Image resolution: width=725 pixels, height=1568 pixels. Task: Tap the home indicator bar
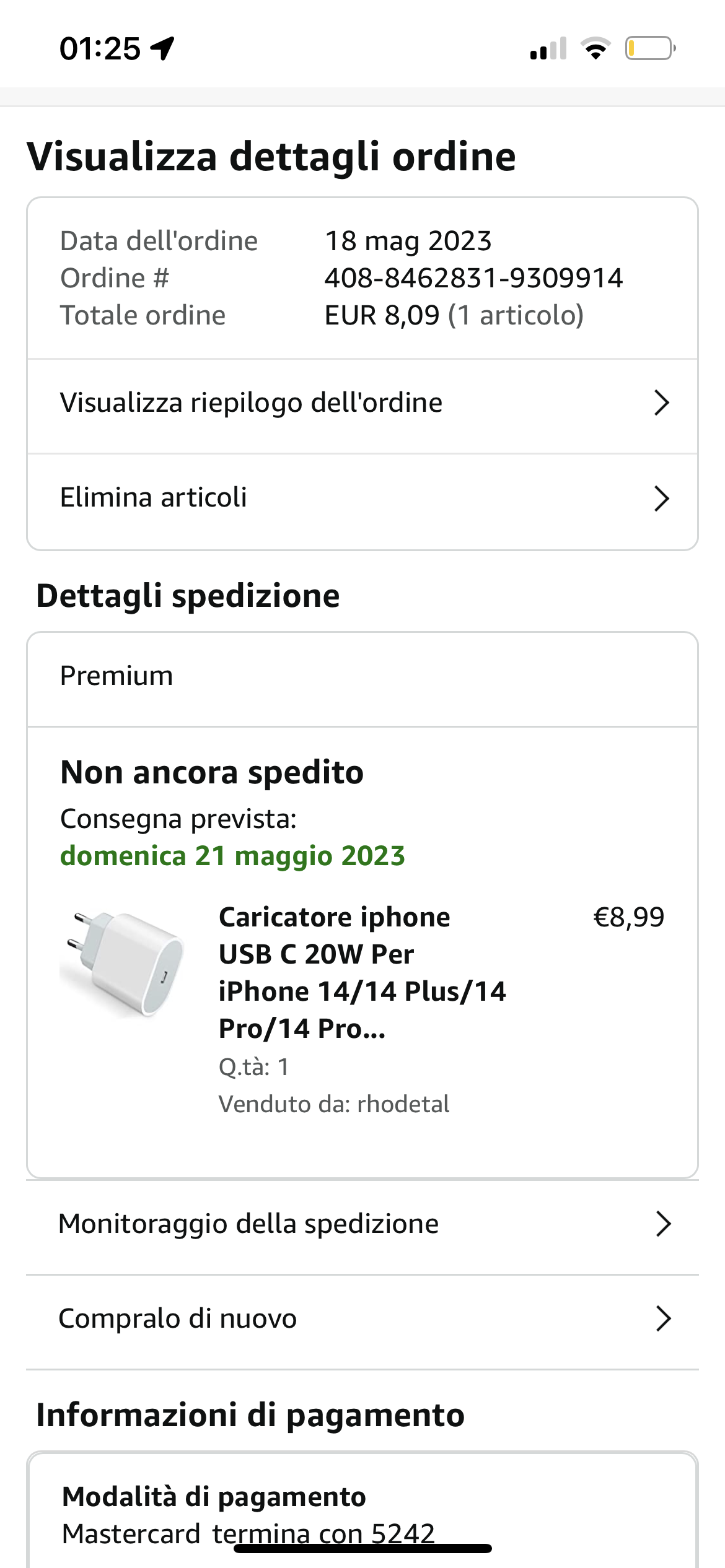tap(362, 1548)
